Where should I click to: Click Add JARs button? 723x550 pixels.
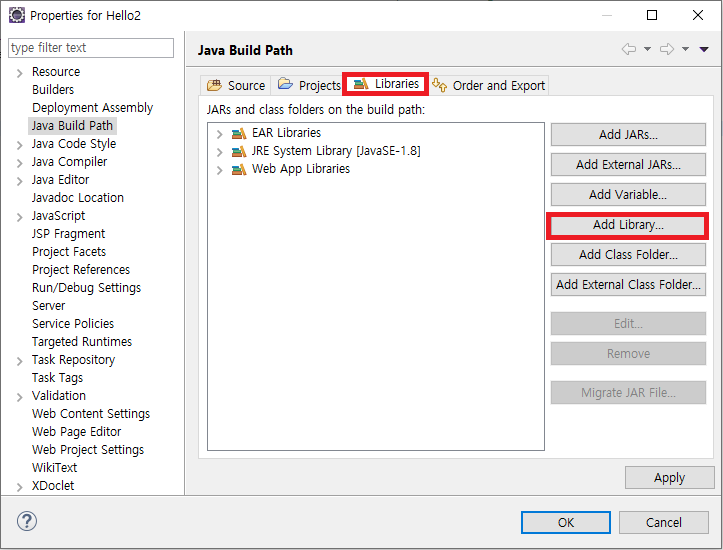[628, 135]
